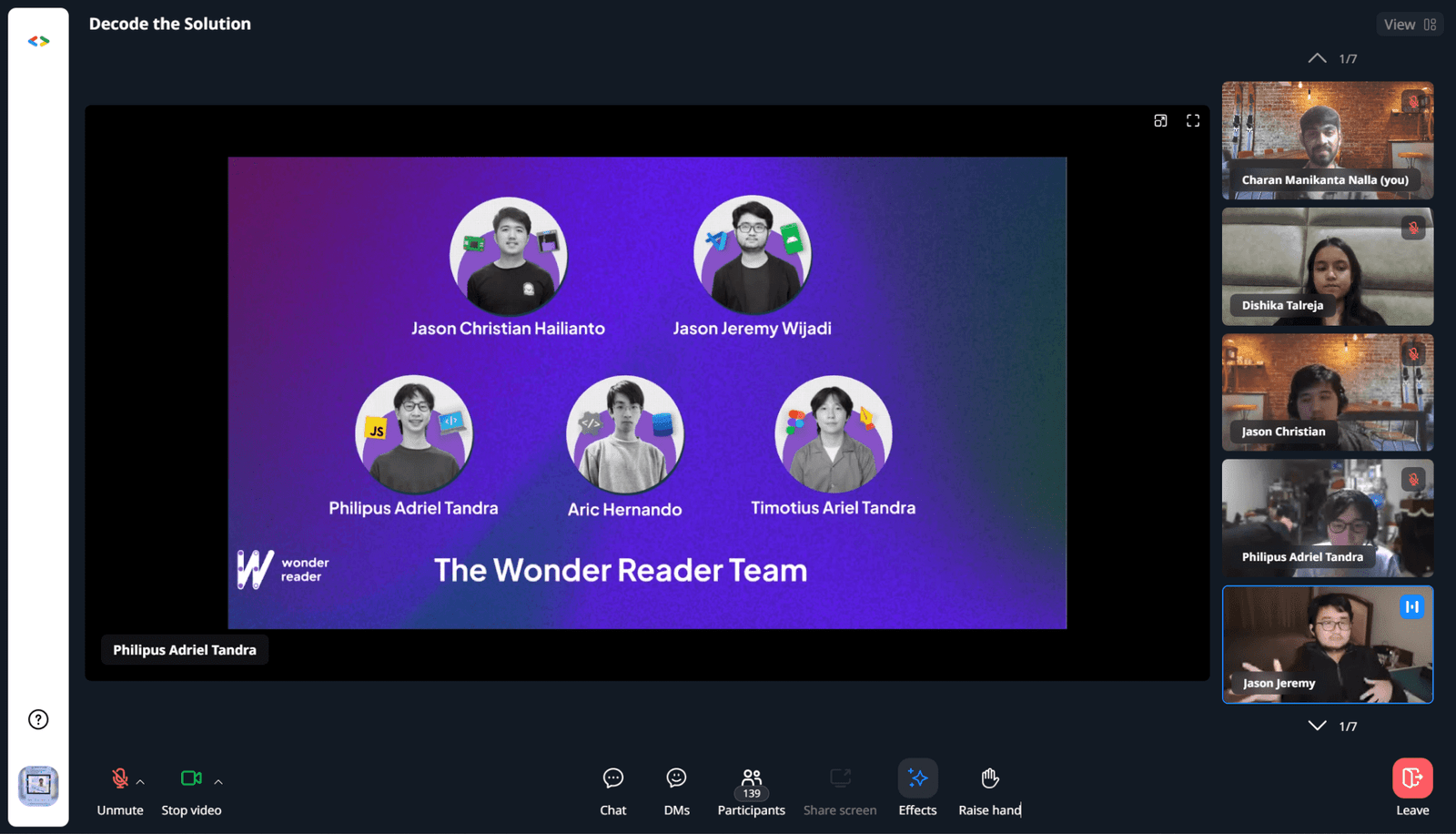Select Philipus Adriel Tandra video tile in sidebar
The image size is (1456, 834).
[1328, 518]
